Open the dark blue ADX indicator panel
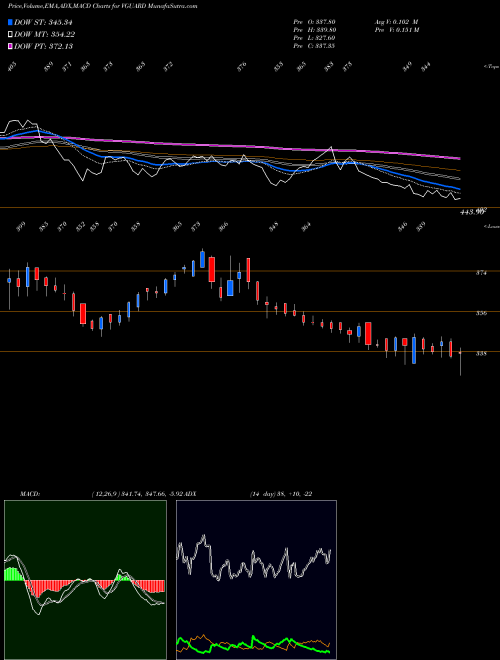 [256, 580]
